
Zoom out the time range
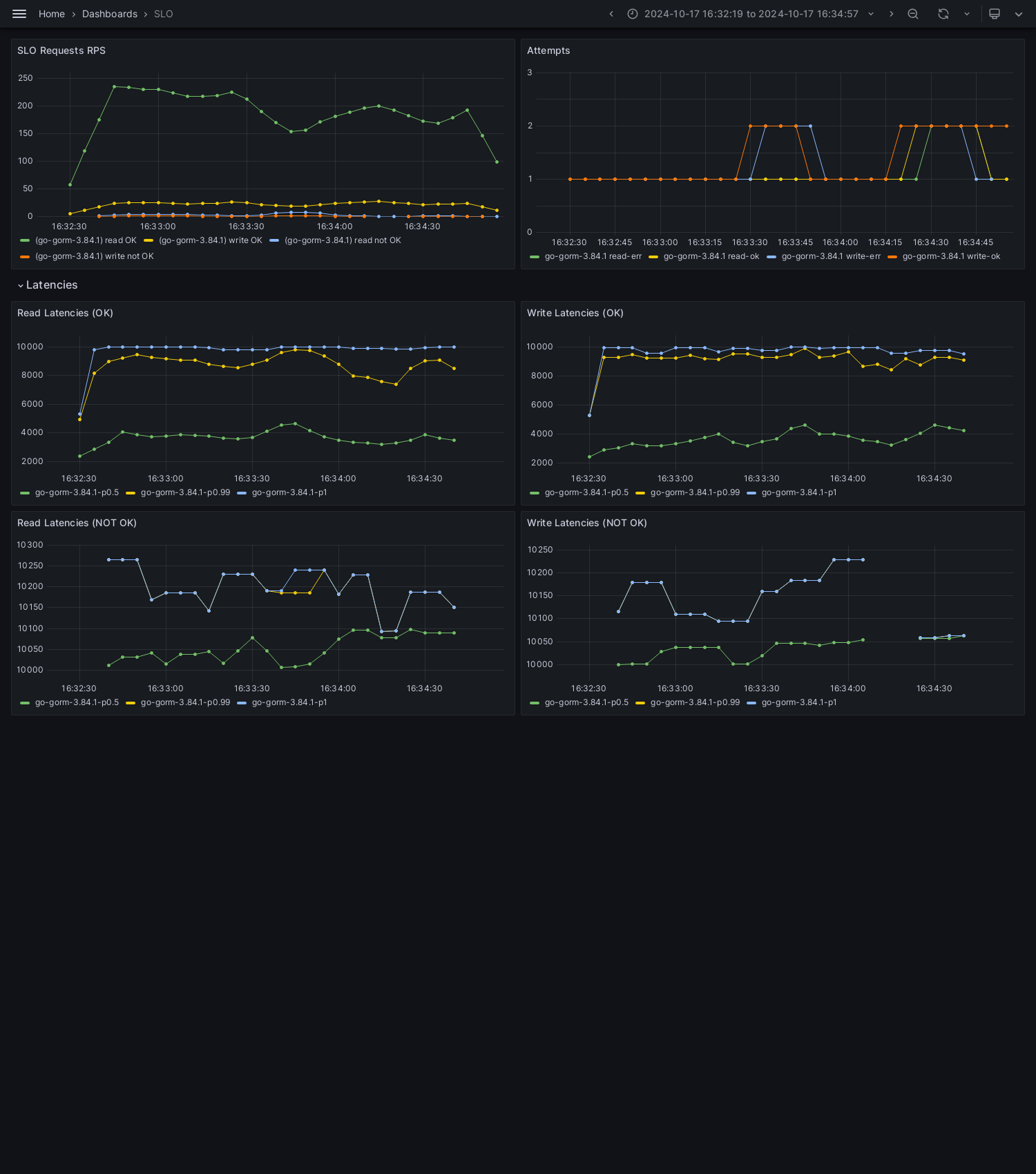click(x=913, y=14)
